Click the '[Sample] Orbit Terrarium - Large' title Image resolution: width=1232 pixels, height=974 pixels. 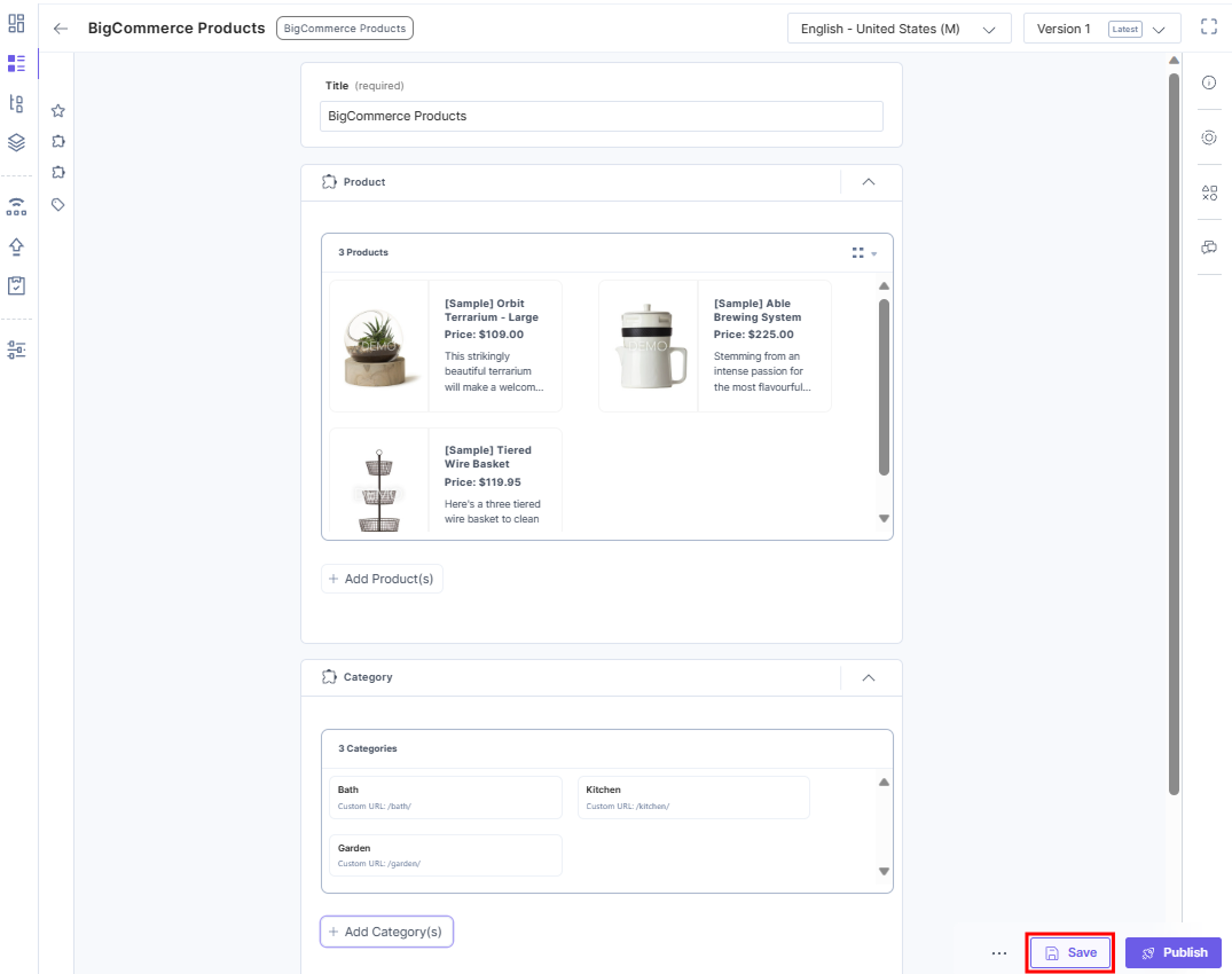coord(491,310)
